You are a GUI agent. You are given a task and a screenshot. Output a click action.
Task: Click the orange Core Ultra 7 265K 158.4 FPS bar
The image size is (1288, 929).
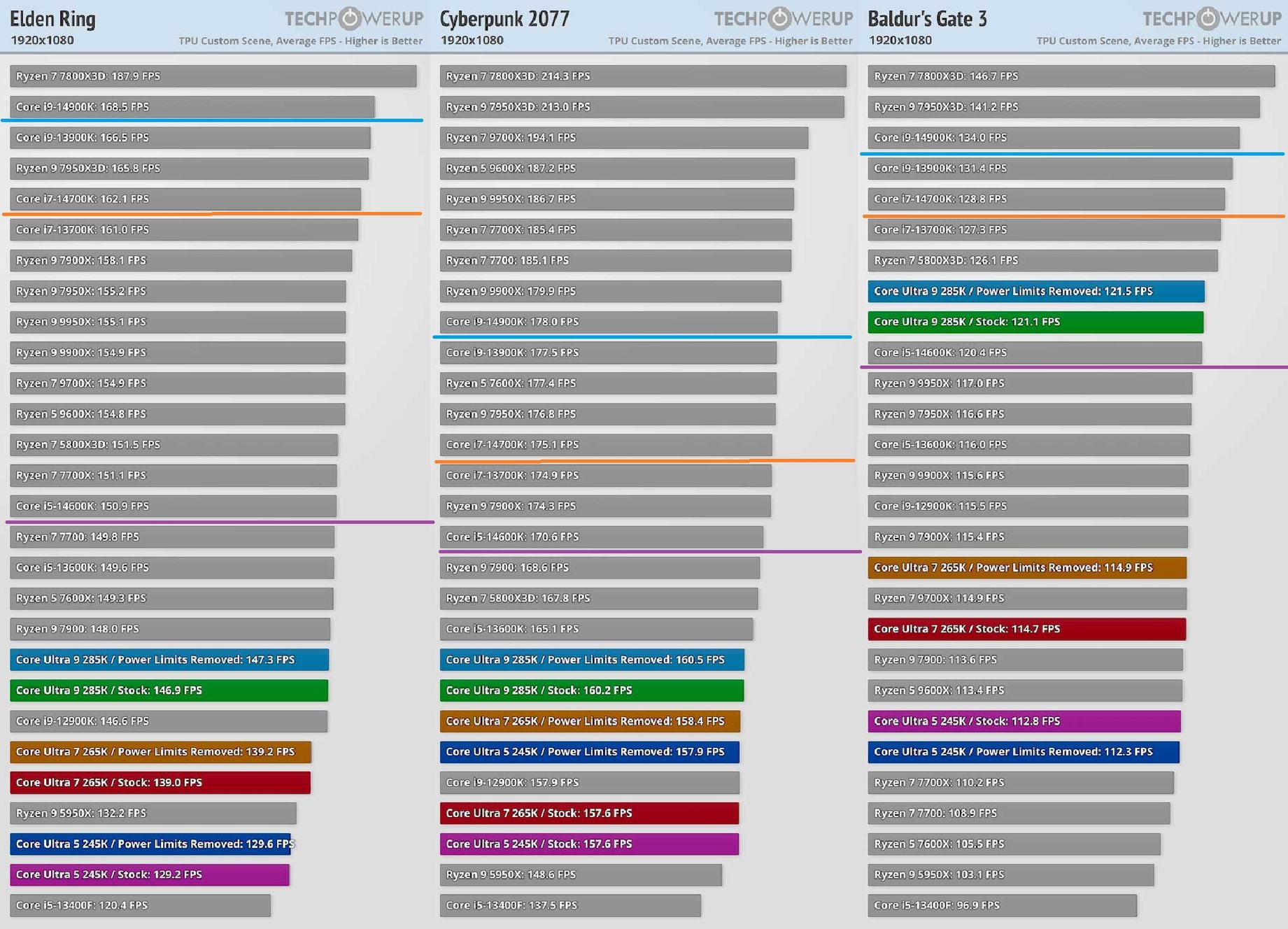tap(589, 721)
